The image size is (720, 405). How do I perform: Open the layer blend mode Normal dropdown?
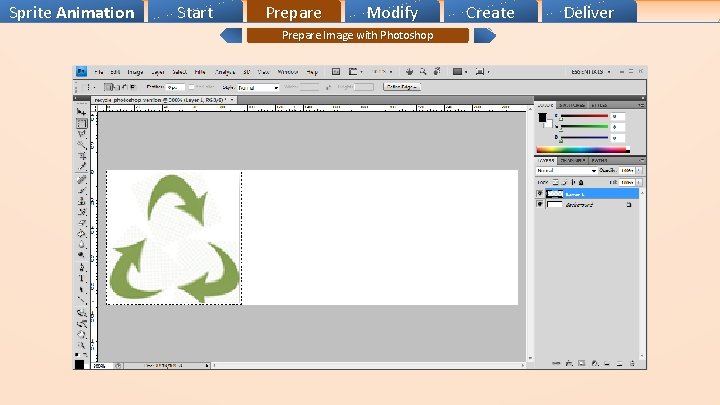click(x=566, y=170)
